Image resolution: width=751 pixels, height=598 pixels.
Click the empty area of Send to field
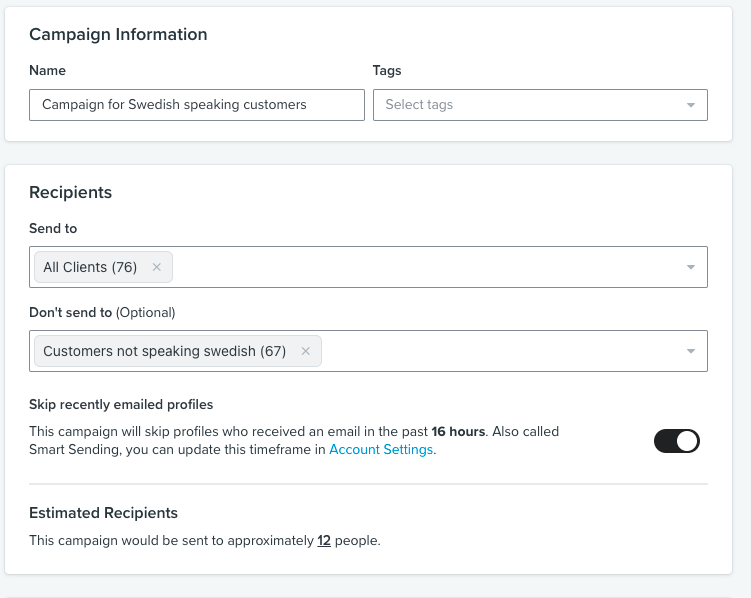coord(420,267)
